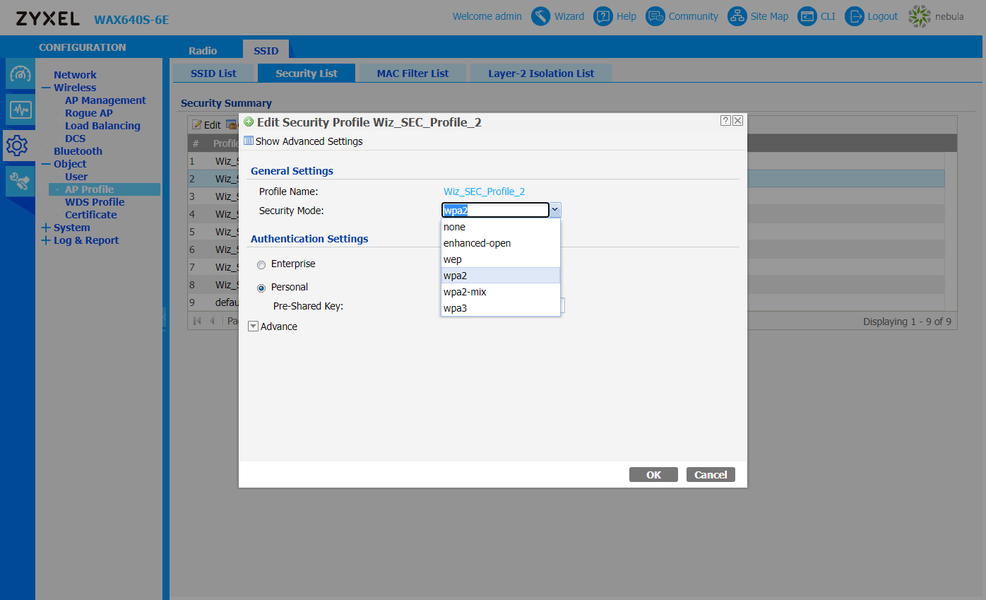
Task: Open the Dashboard sidebar icon
Action: point(20,74)
